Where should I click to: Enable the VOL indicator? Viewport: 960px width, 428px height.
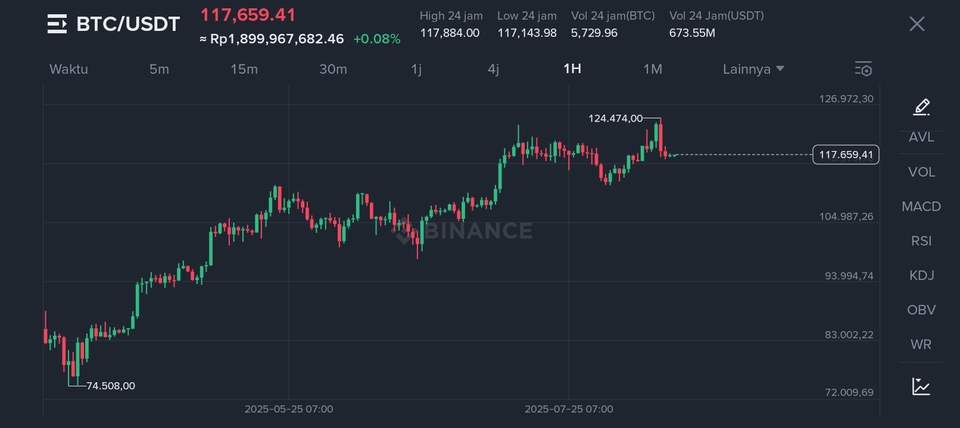(921, 172)
